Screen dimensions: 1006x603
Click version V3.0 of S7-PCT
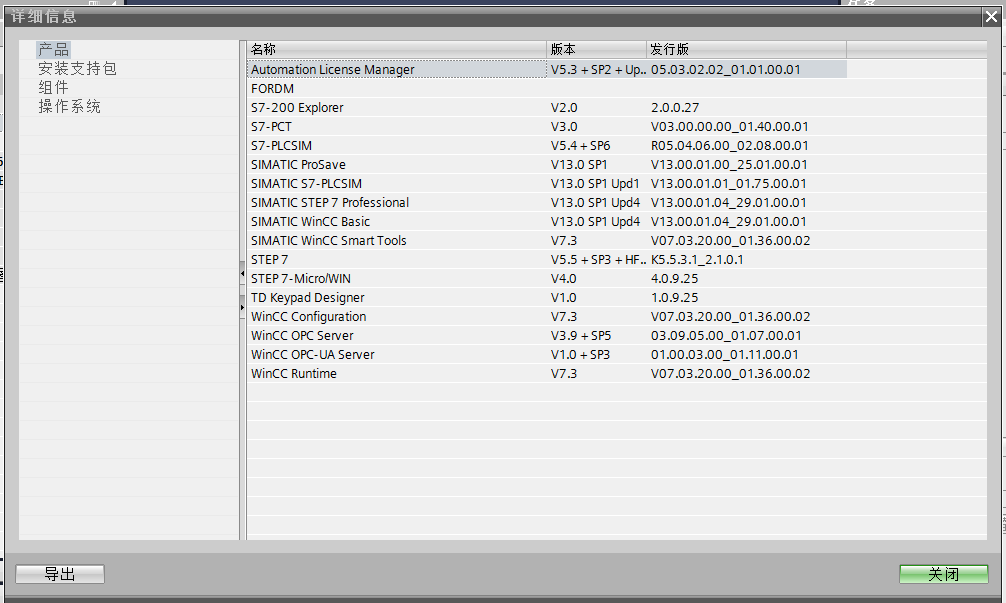[x=564, y=126]
